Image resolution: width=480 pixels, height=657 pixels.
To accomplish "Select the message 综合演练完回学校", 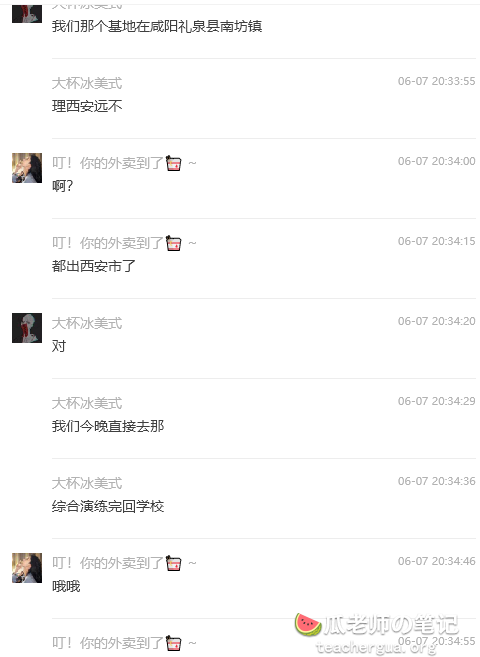I will 108,506.
